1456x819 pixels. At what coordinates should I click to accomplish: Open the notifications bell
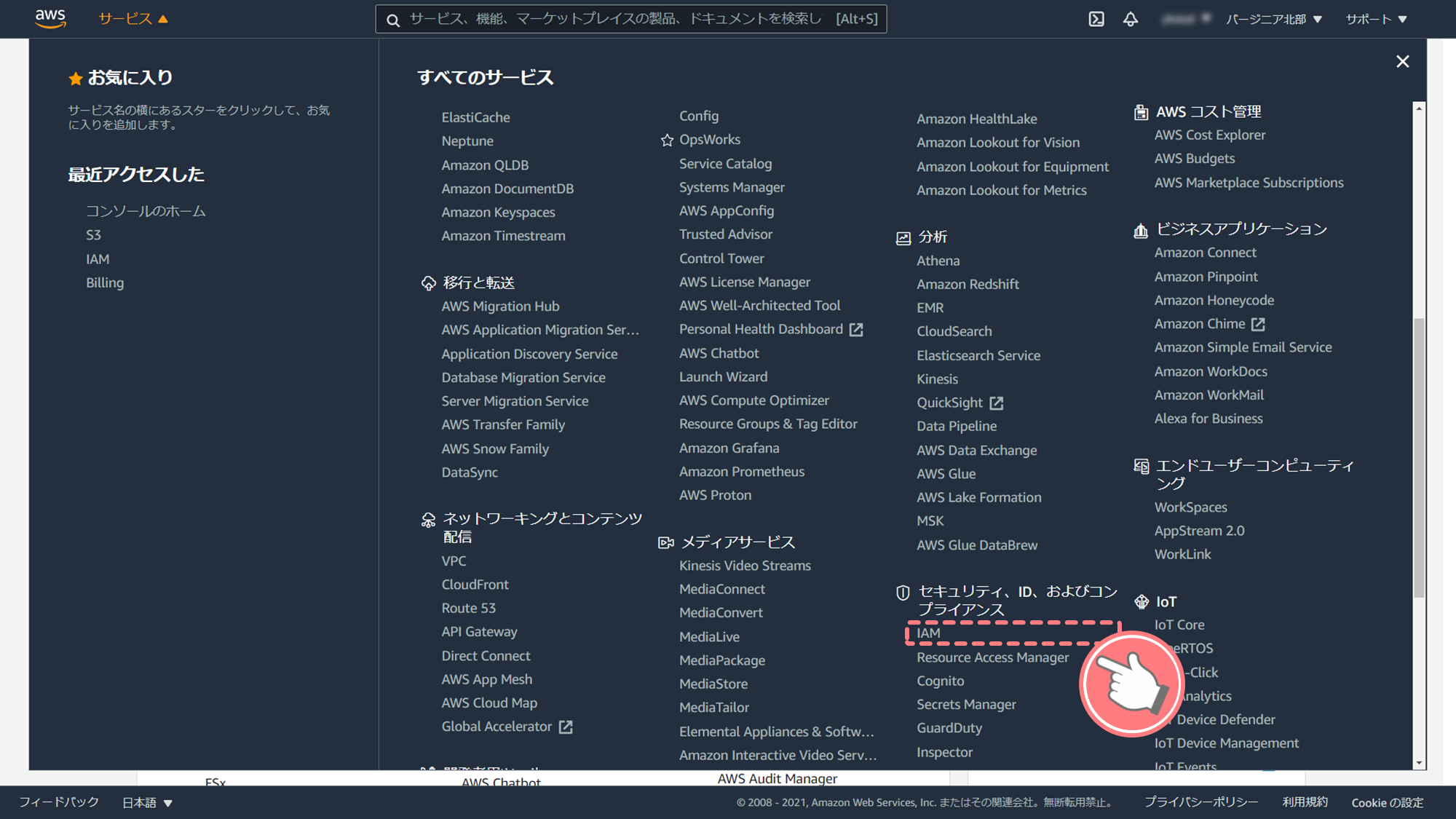click(1130, 19)
